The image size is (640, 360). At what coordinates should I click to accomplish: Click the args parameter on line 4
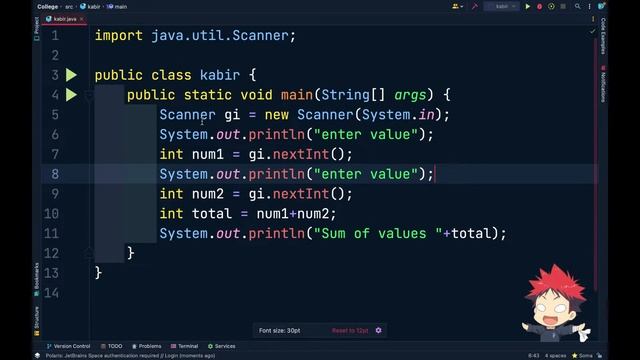pos(410,95)
